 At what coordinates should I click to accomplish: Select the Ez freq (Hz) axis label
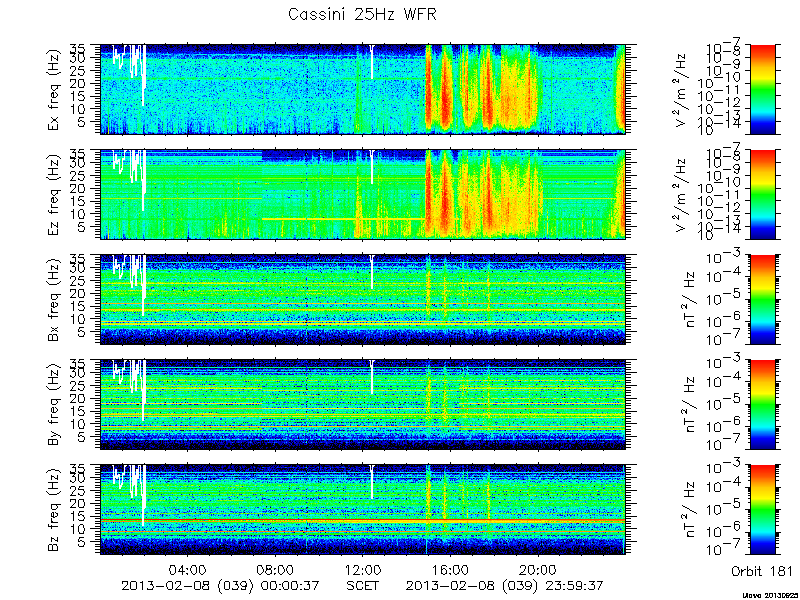(x=54, y=194)
